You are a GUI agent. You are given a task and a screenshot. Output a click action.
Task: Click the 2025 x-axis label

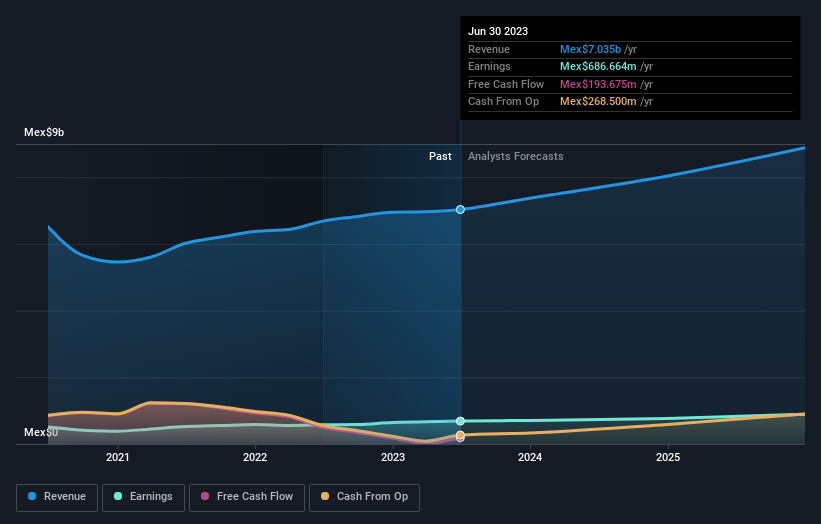[x=668, y=457]
